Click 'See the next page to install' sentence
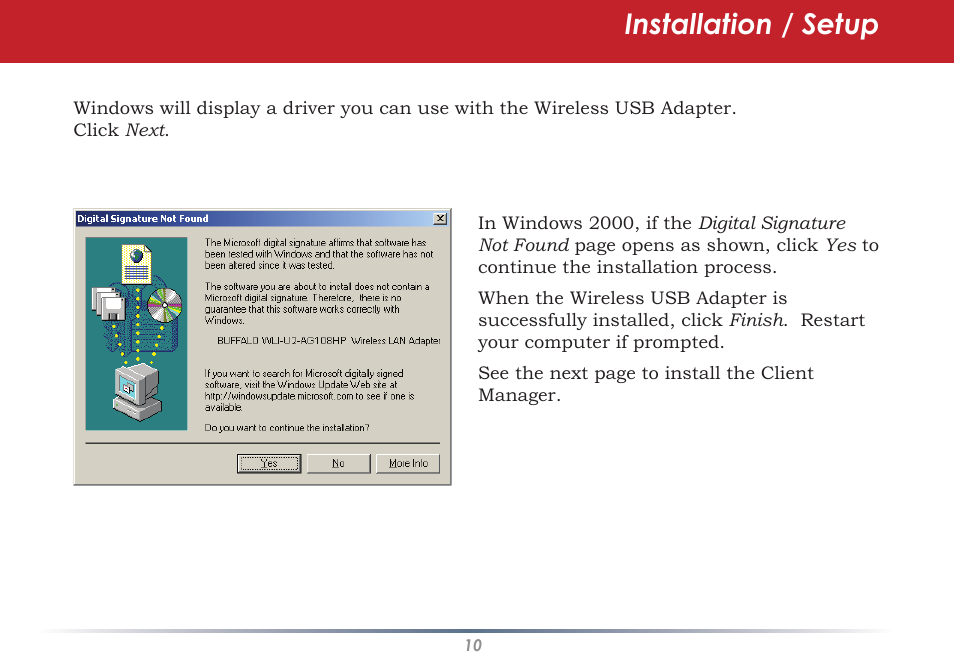 pos(646,383)
